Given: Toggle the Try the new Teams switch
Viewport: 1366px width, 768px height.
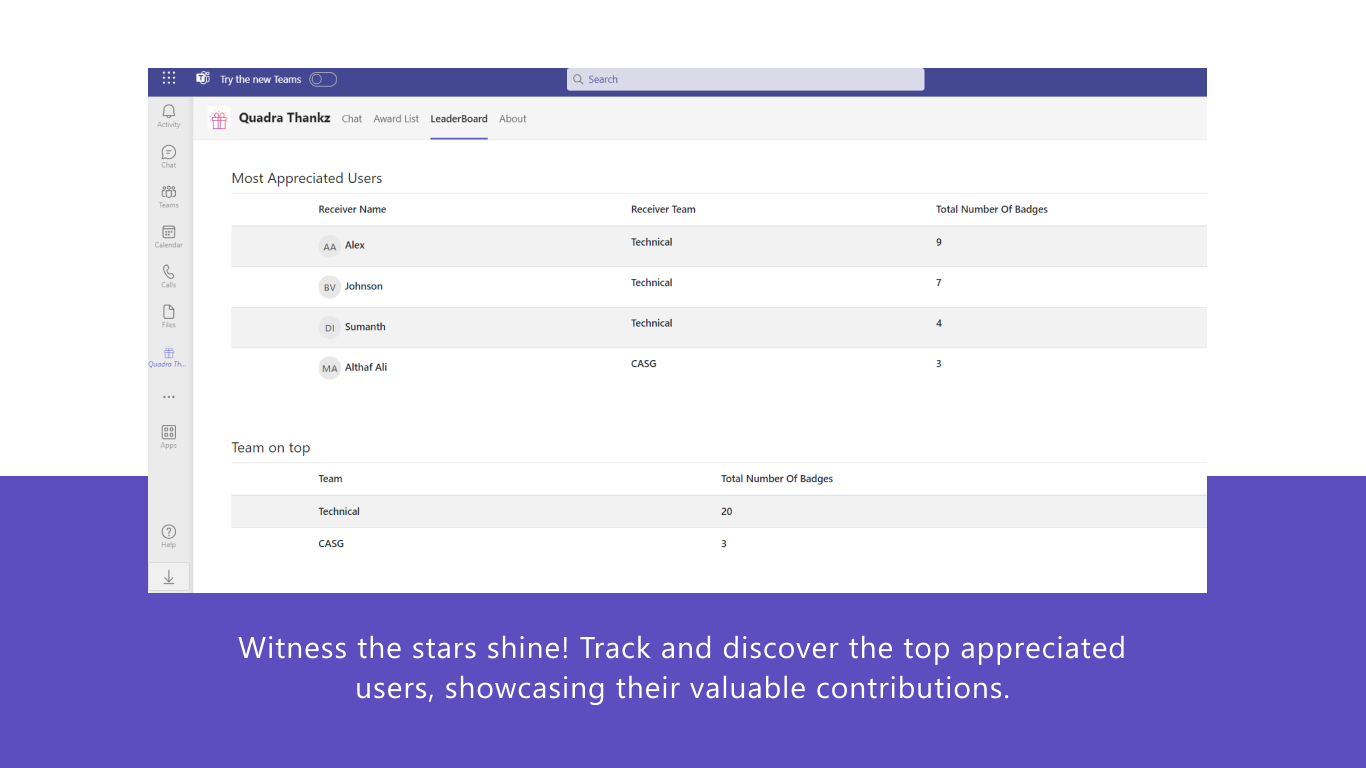Looking at the screenshot, I should click(x=323, y=79).
